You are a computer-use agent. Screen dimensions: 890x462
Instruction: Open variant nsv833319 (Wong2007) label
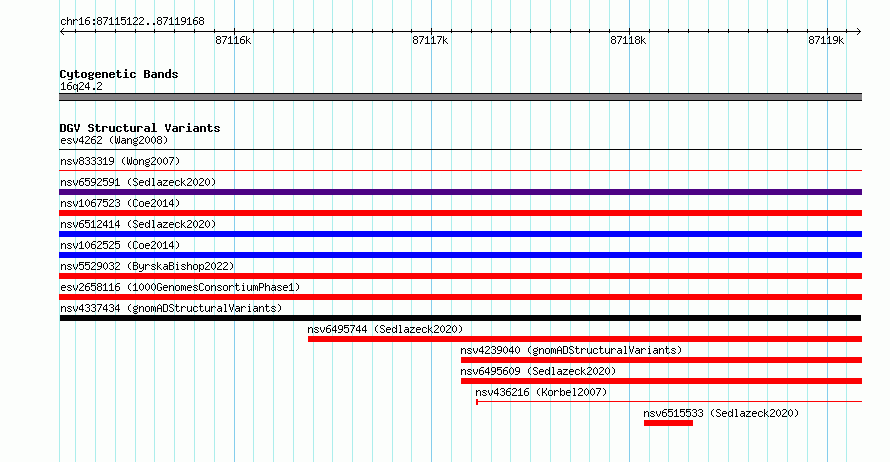pos(120,161)
